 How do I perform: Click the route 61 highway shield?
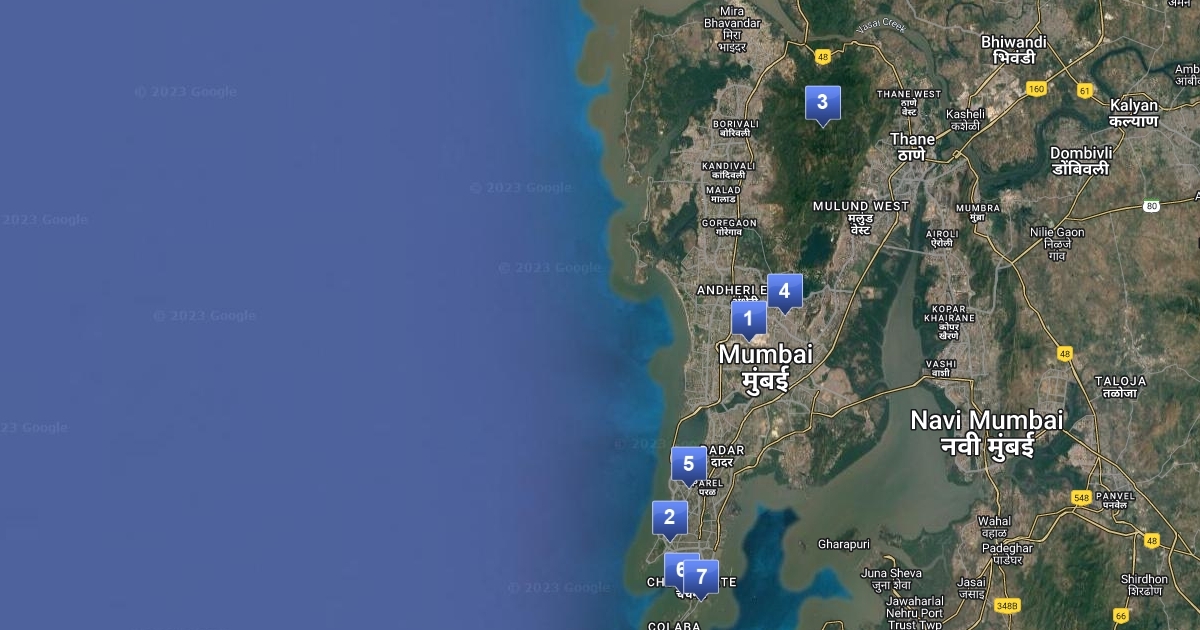[x=1085, y=90]
